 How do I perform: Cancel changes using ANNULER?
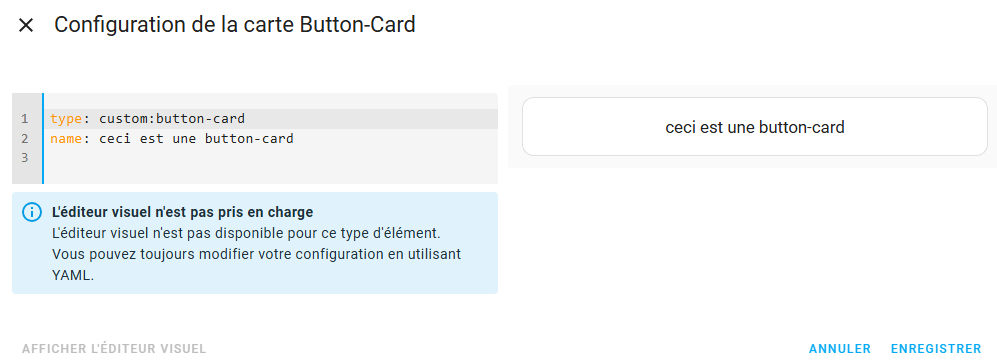(840, 349)
